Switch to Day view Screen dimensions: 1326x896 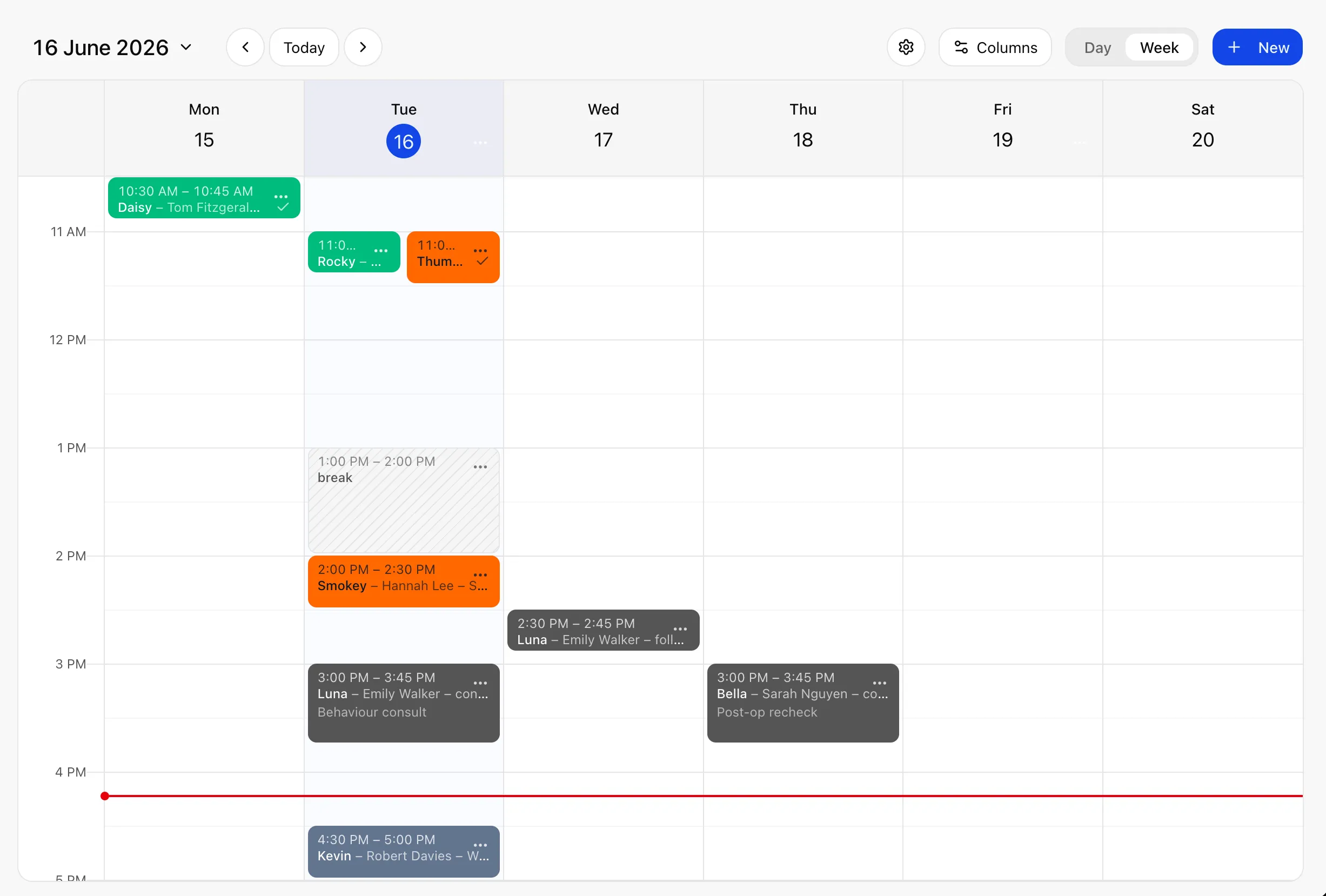pos(1097,48)
